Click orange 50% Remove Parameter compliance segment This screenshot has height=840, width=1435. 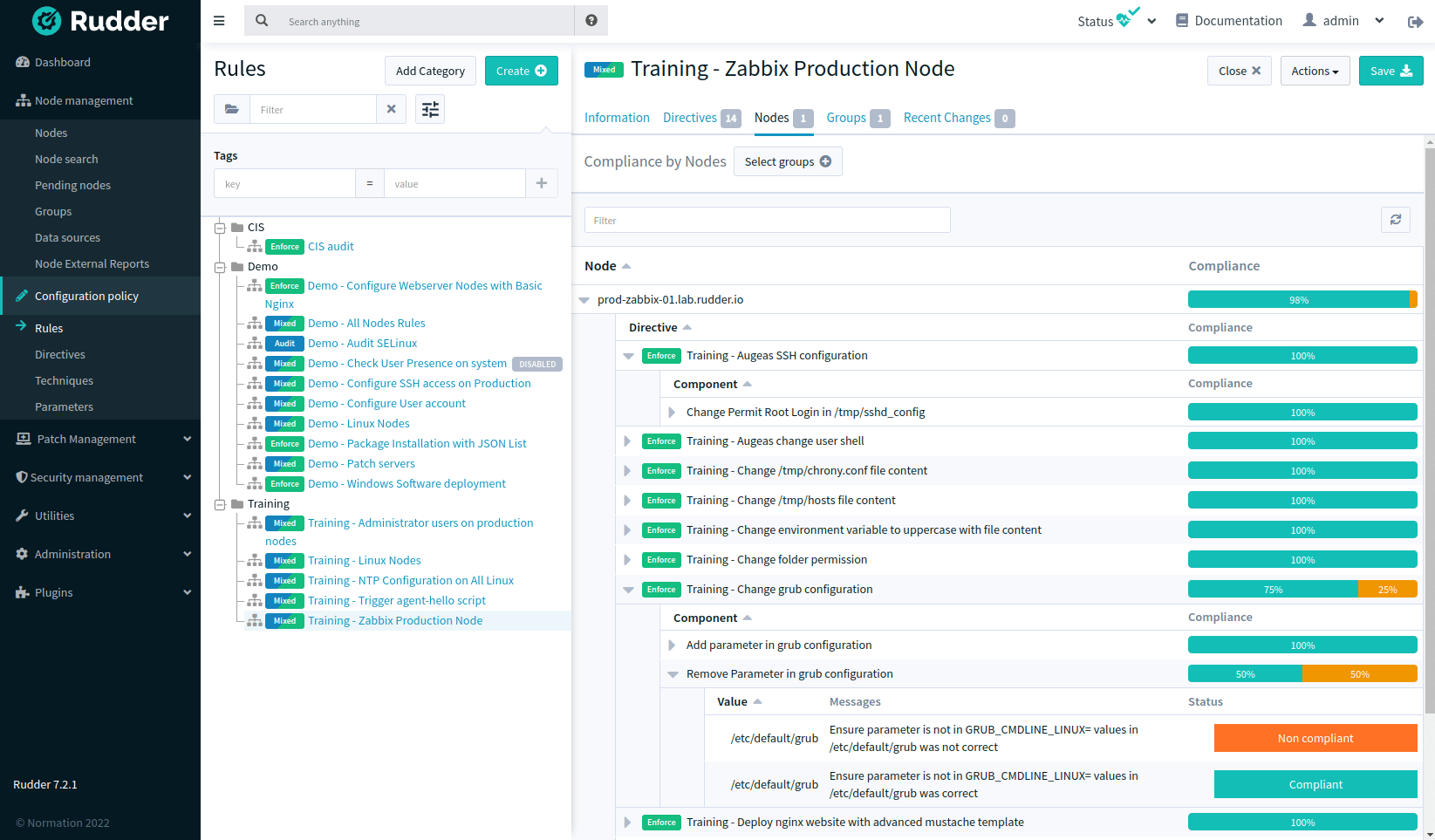point(1359,674)
